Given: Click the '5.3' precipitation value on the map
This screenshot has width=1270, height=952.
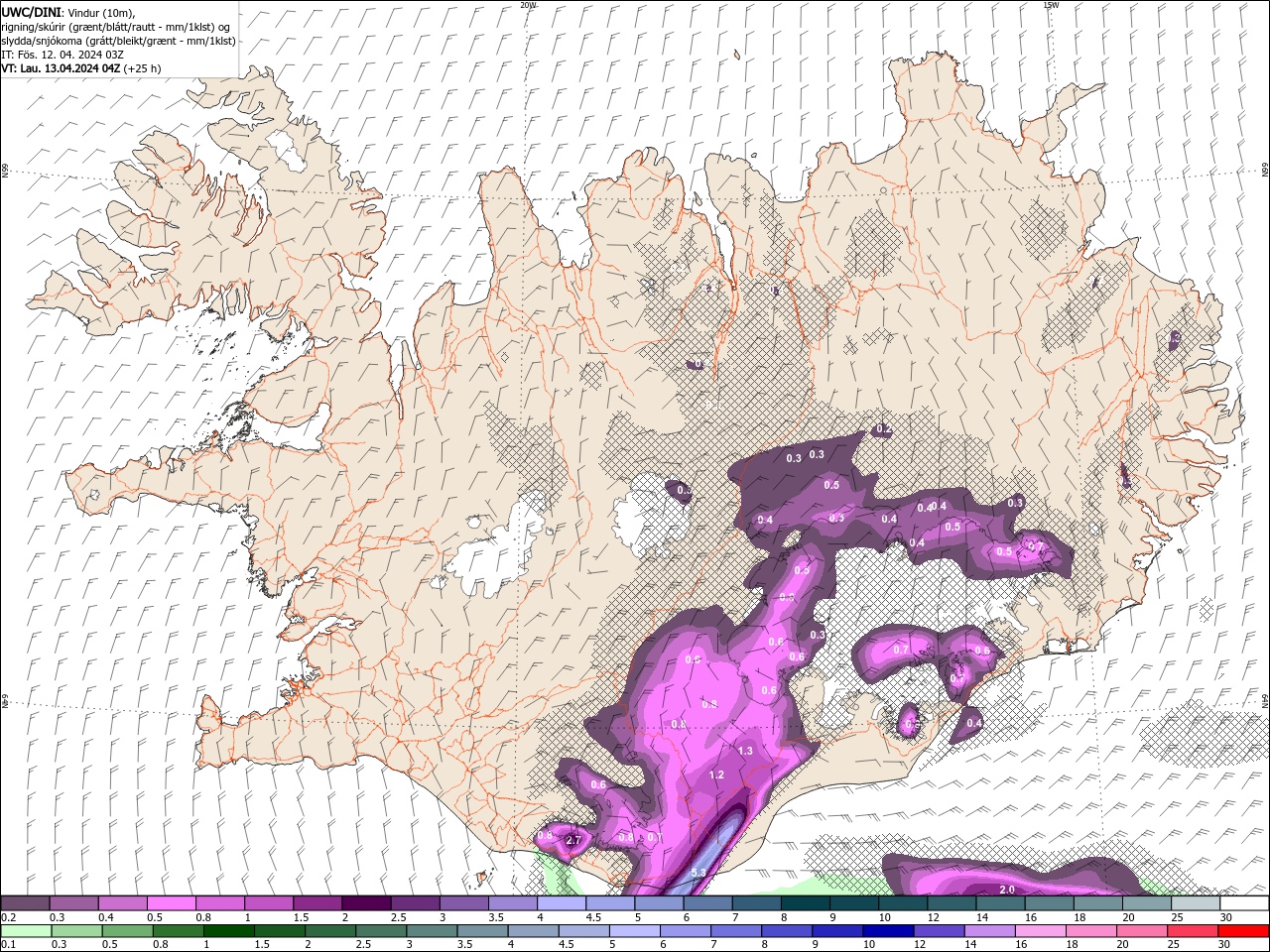Looking at the screenshot, I should tap(698, 873).
